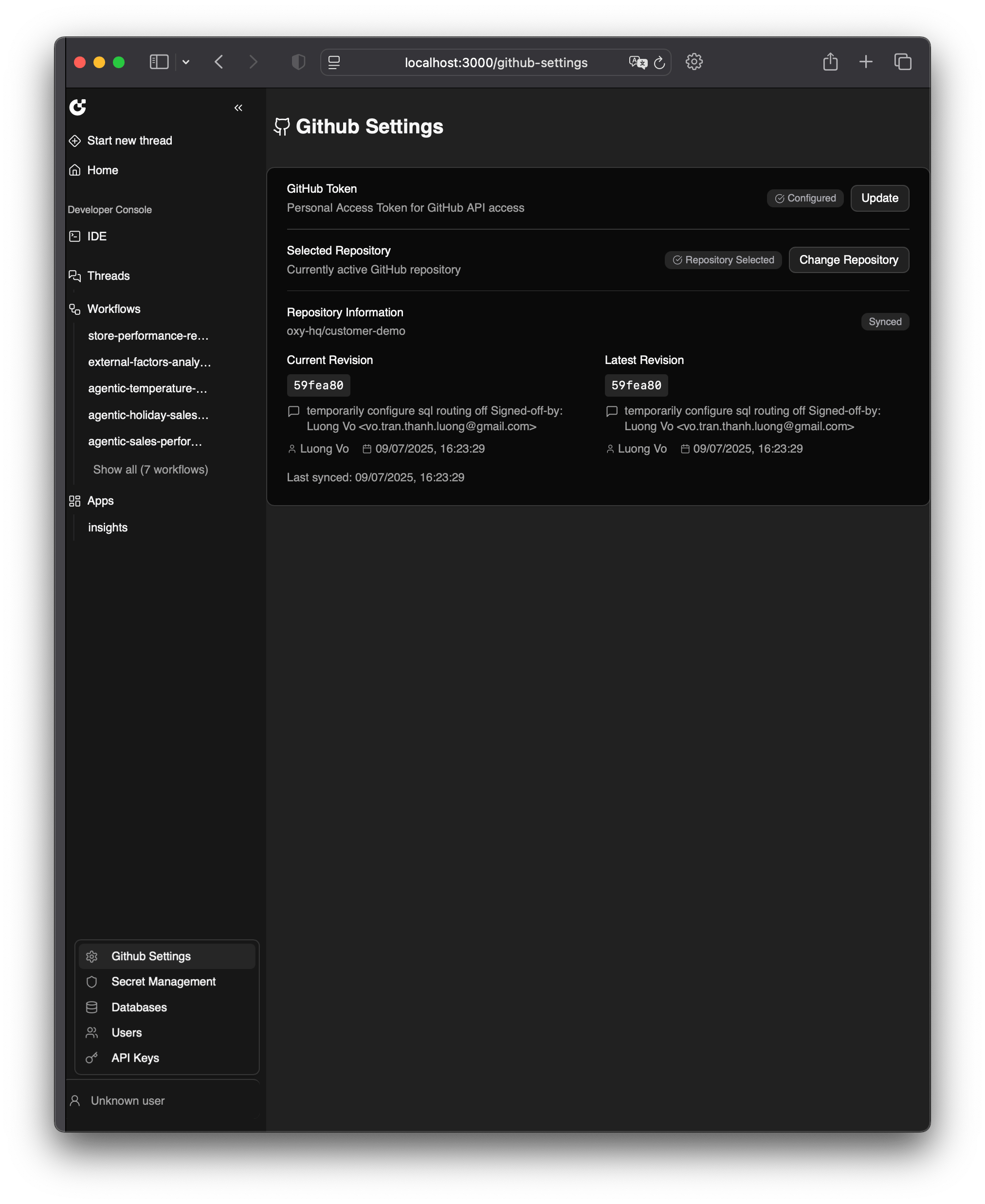985x1204 pixels.
Task: Go to the Databases page
Action: pyautogui.click(x=139, y=1007)
